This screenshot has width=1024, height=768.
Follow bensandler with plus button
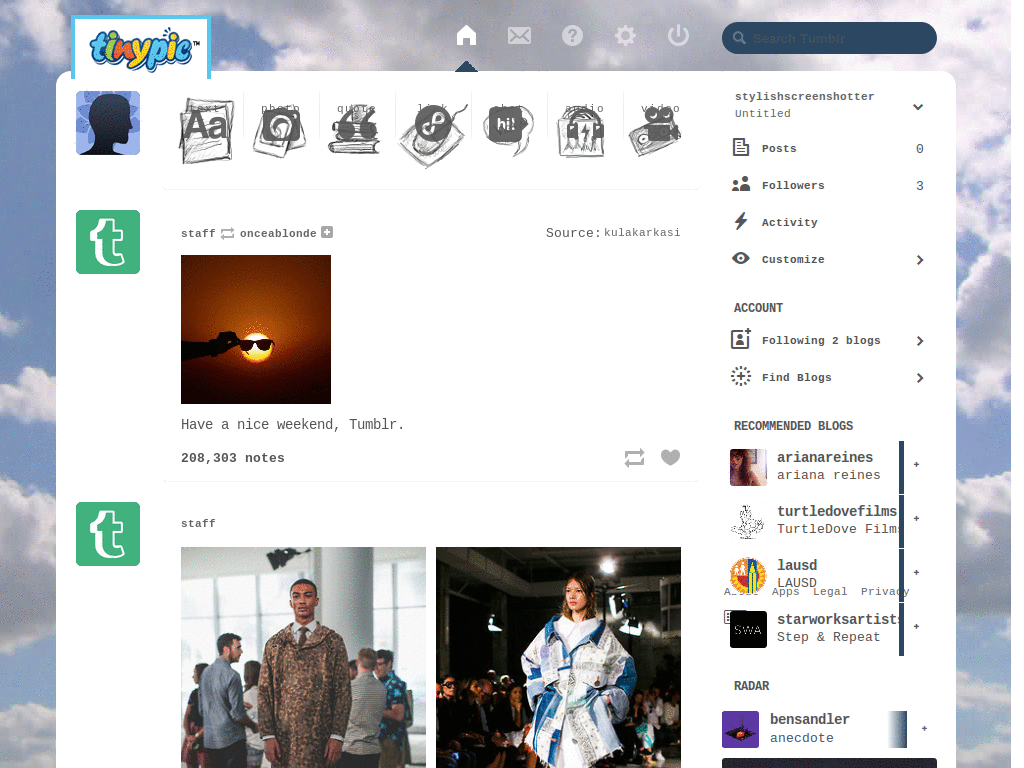point(924,729)
